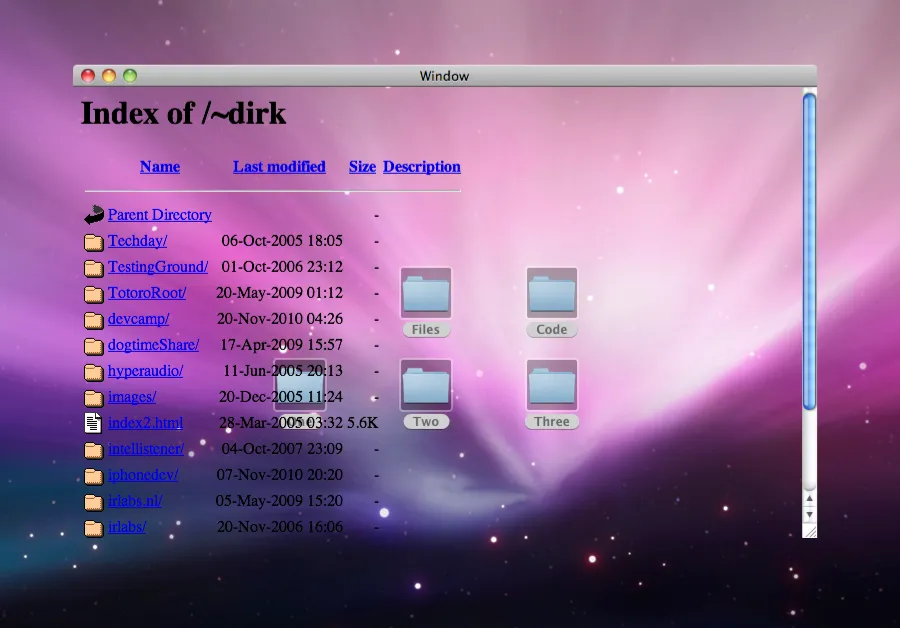The image size is (900, 628).
Task: Sort the listing by Last modified
Action: 279,166
